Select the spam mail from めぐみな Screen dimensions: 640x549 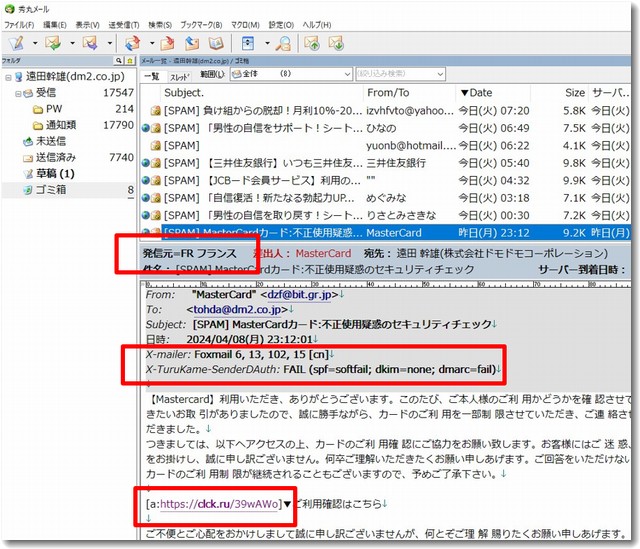click(385, 198)
